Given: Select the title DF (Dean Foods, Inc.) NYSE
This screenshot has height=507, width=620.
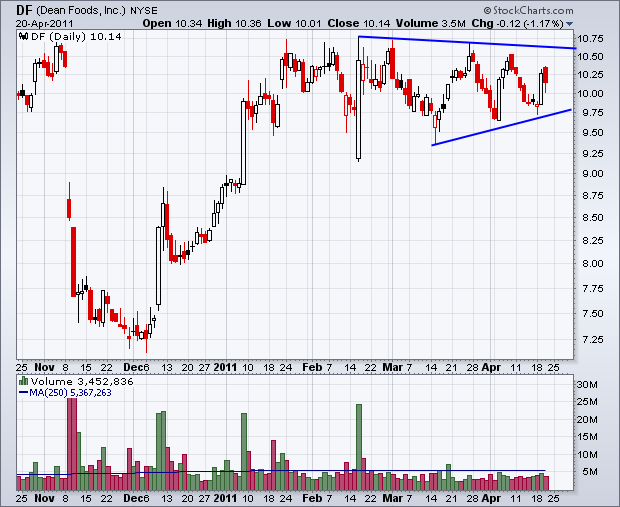Looking at the screenshot, I should 87,10.
